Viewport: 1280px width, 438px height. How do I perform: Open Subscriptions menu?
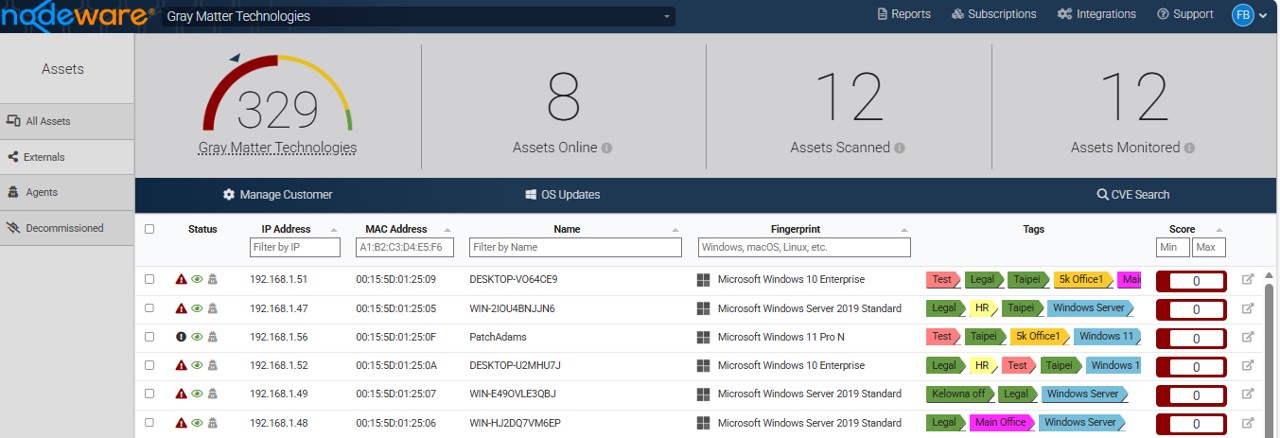[994, 14]
